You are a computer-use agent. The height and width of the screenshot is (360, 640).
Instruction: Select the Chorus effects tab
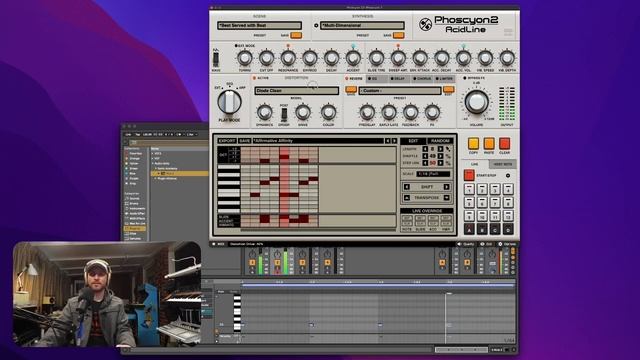click(422, 78)
